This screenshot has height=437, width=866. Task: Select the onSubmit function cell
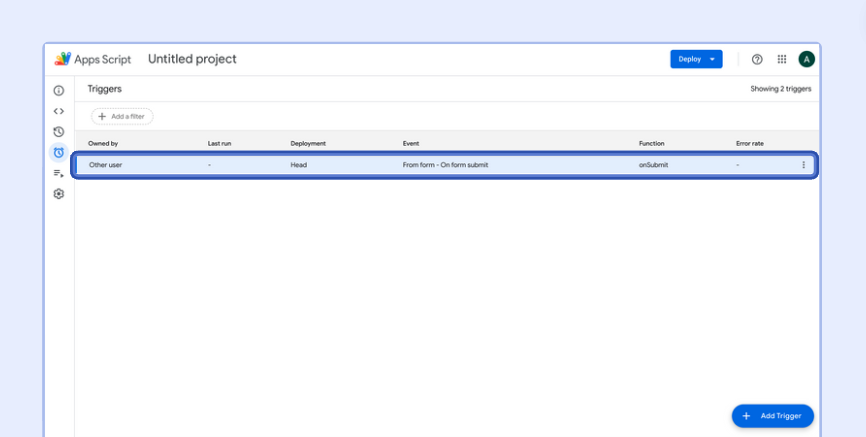(x=653, y=165)
